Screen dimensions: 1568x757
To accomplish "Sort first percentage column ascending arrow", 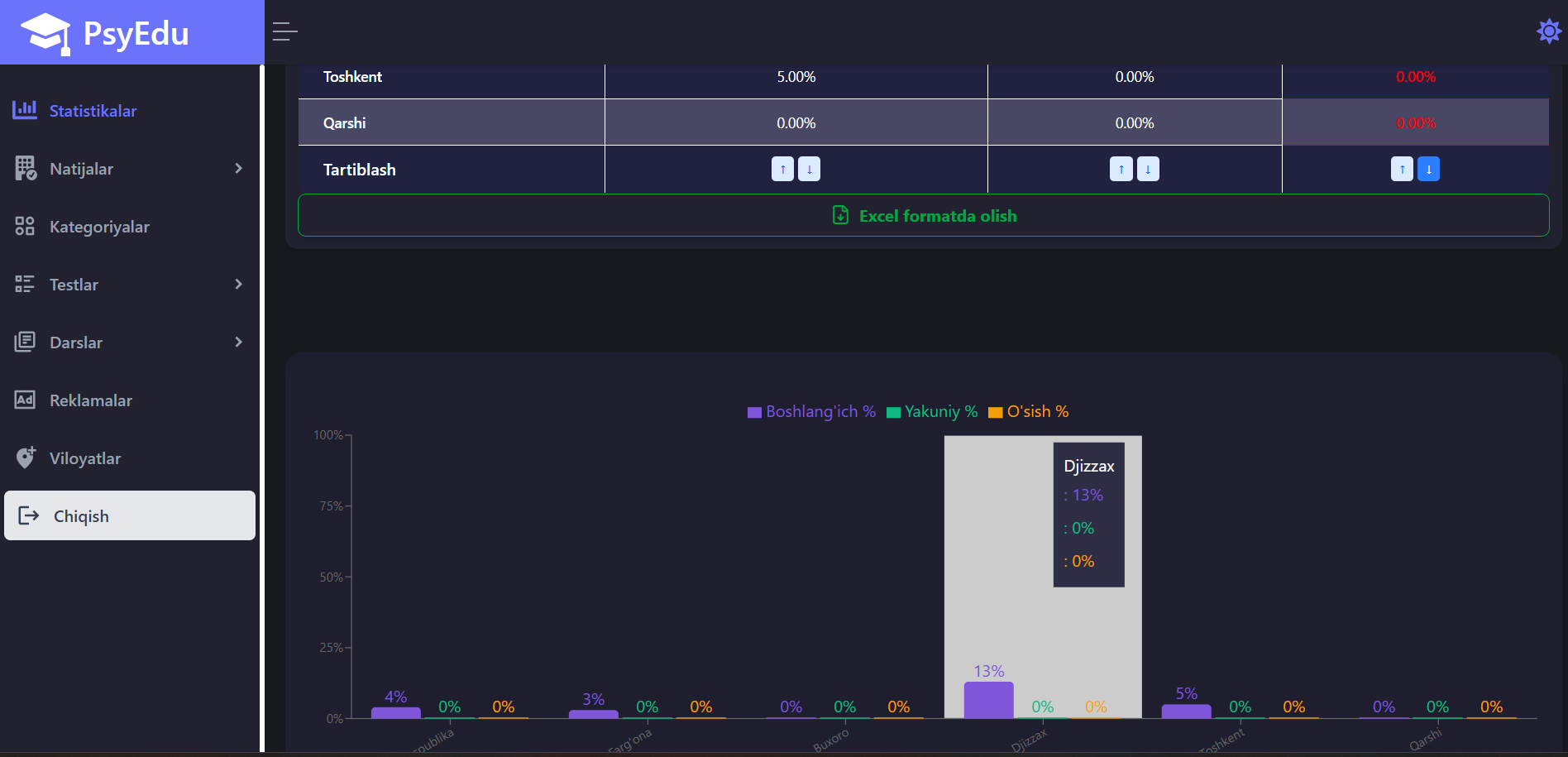I will pos(782,169).
